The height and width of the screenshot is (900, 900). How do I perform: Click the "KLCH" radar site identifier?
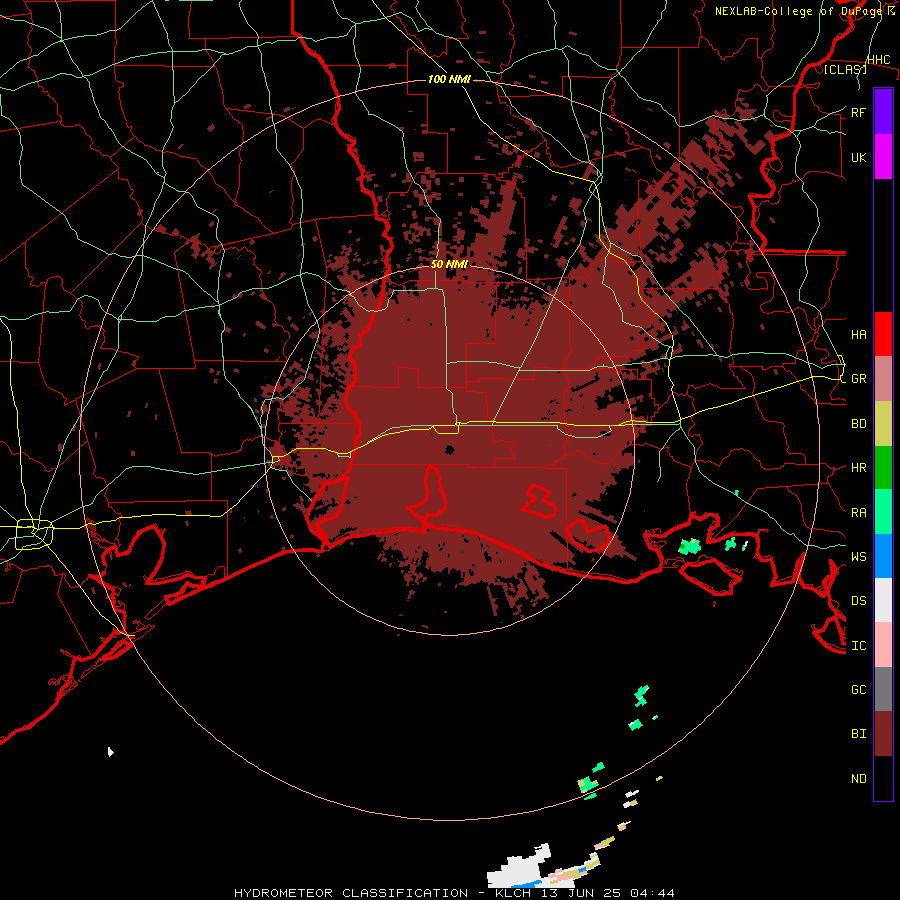[514, 893]
